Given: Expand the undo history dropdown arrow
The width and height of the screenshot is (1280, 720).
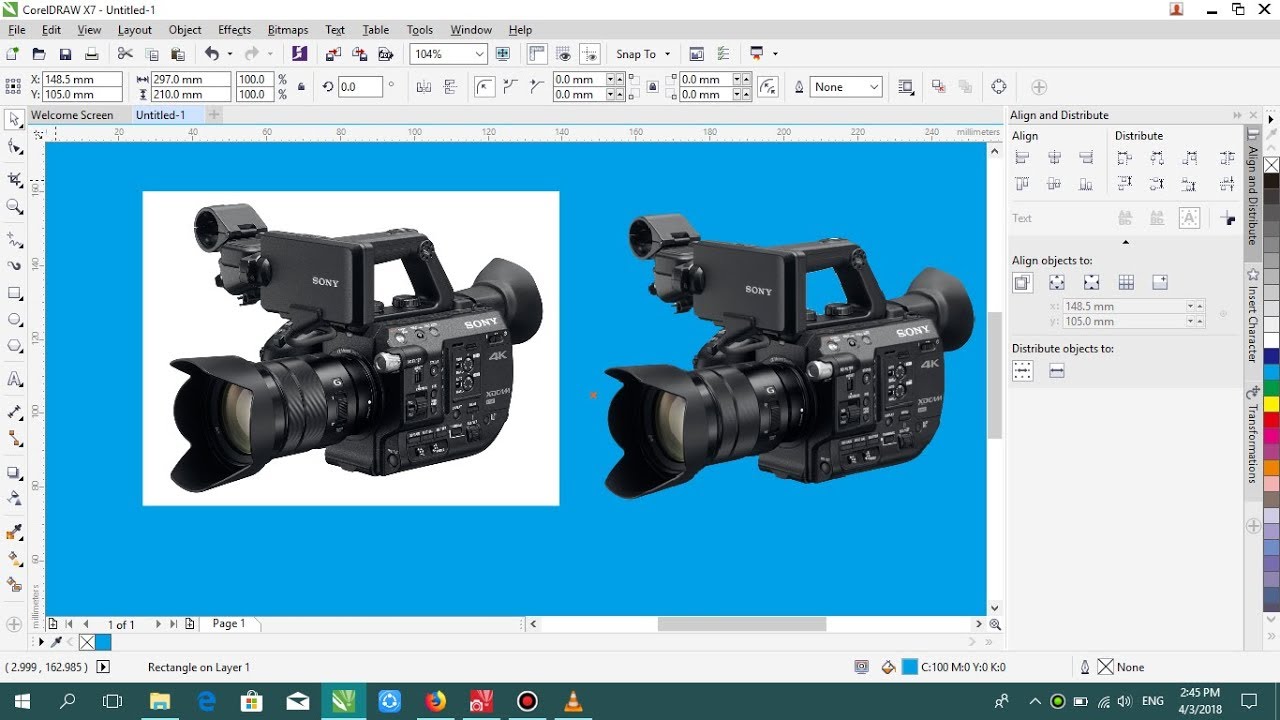Looking at the screenshot, I should click(229, 54).
